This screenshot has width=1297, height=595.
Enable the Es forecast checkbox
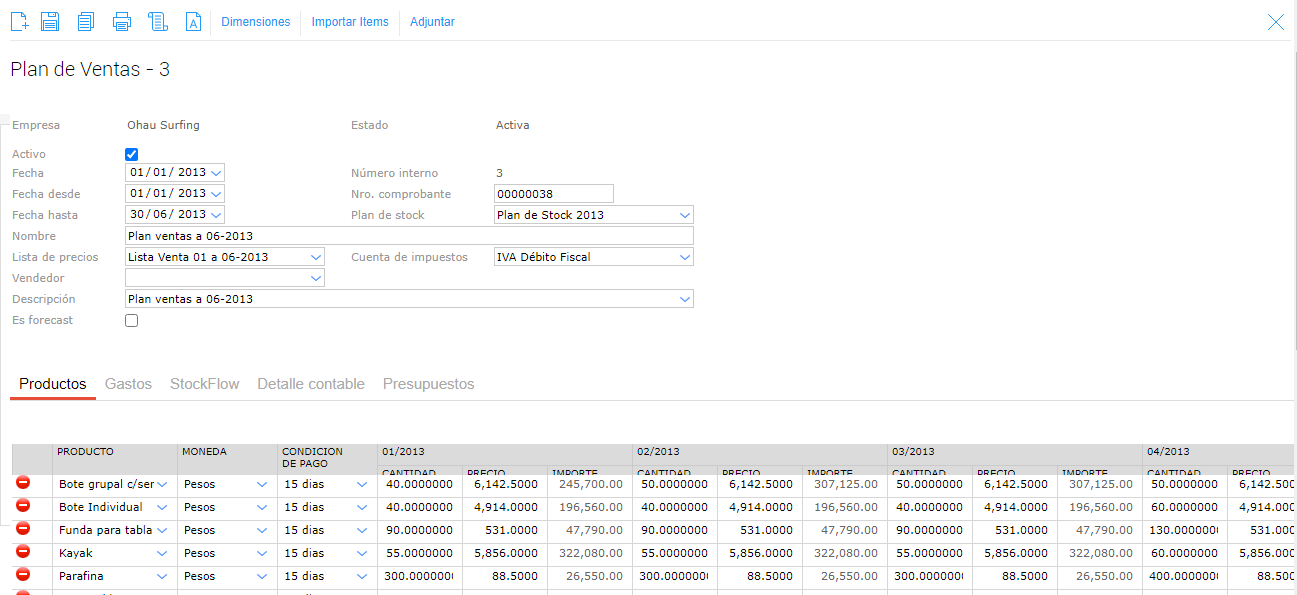131,320
